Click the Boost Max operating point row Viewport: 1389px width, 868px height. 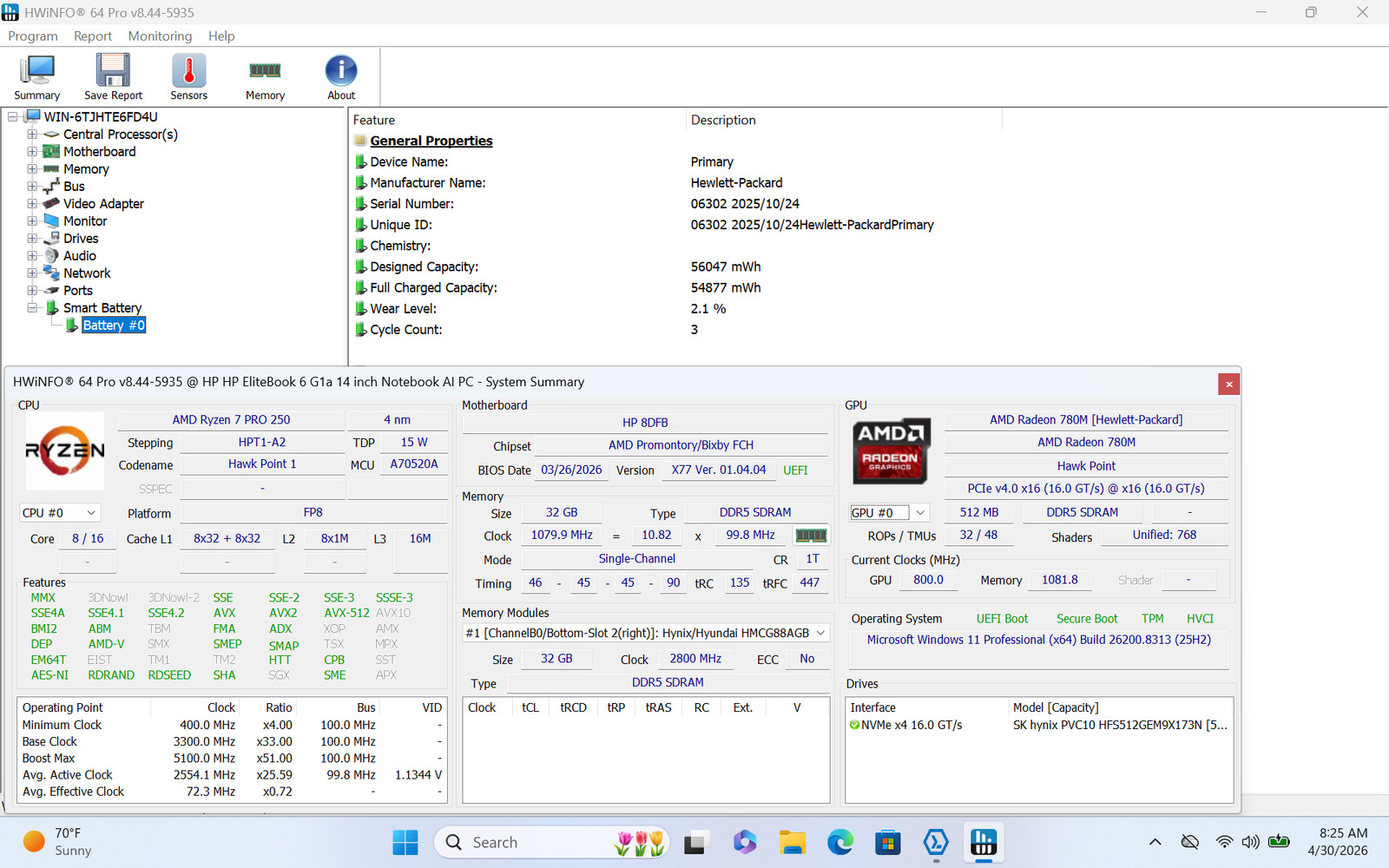coord(232,759)
